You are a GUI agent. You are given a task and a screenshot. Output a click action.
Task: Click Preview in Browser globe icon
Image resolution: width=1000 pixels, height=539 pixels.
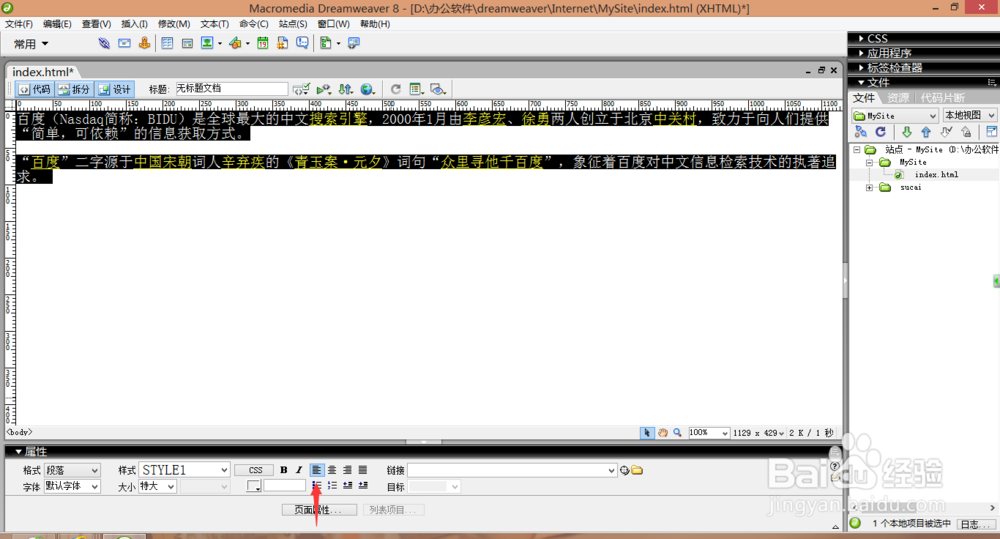[367, 89]
